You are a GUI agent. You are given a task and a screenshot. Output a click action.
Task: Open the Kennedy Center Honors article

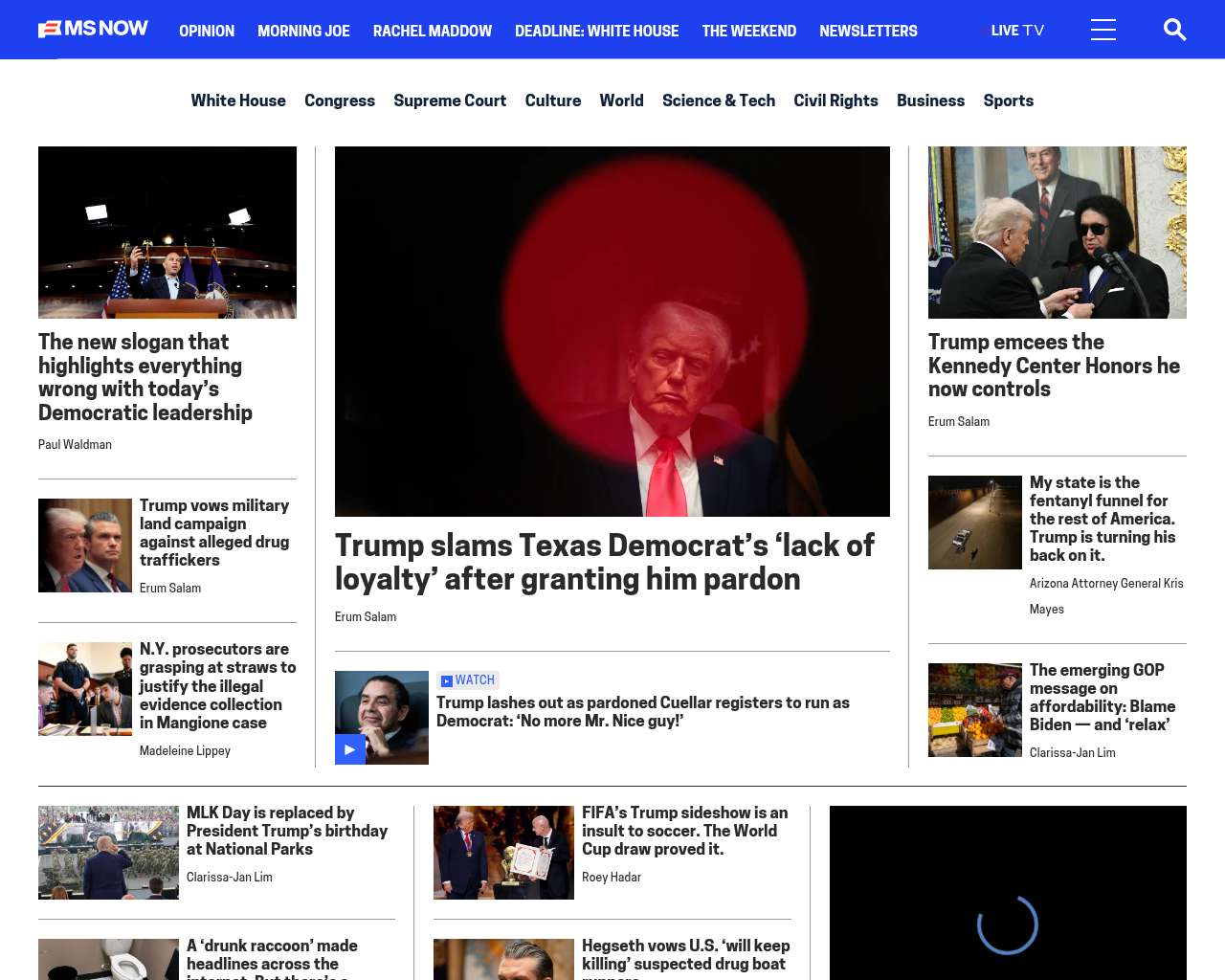1053,366
